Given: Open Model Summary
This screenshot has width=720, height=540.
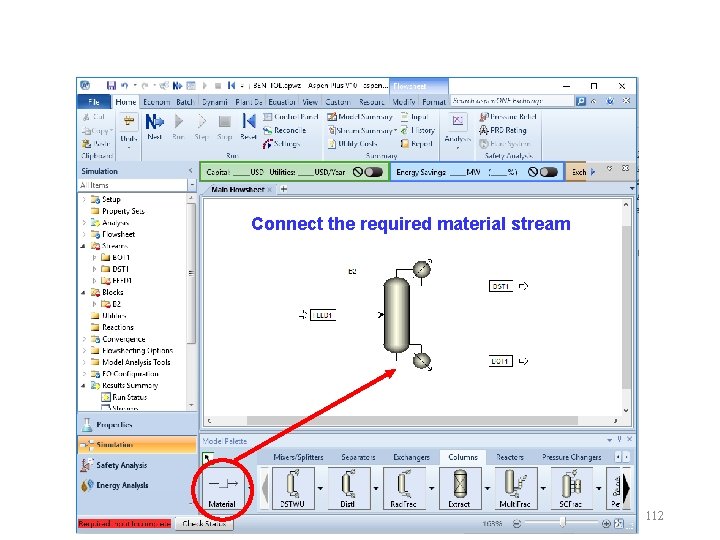Looking at the screenshot, I should click(360, 117).
